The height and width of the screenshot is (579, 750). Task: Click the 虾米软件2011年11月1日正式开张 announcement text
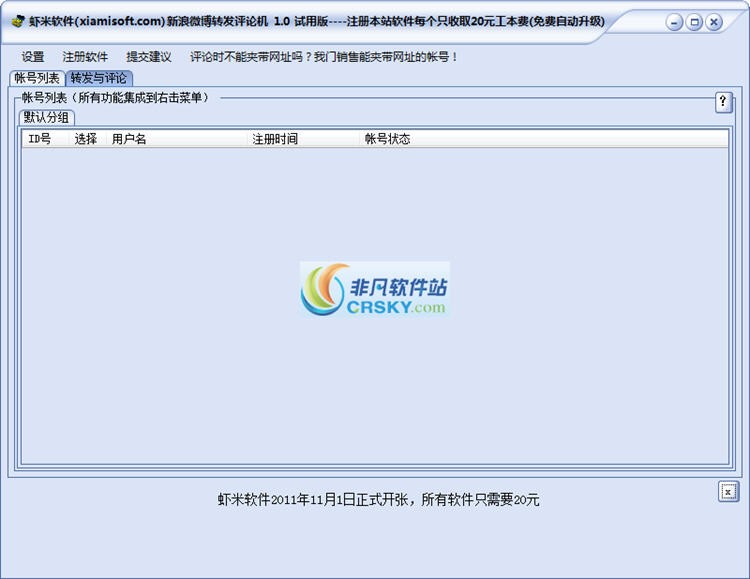[378, 500]
